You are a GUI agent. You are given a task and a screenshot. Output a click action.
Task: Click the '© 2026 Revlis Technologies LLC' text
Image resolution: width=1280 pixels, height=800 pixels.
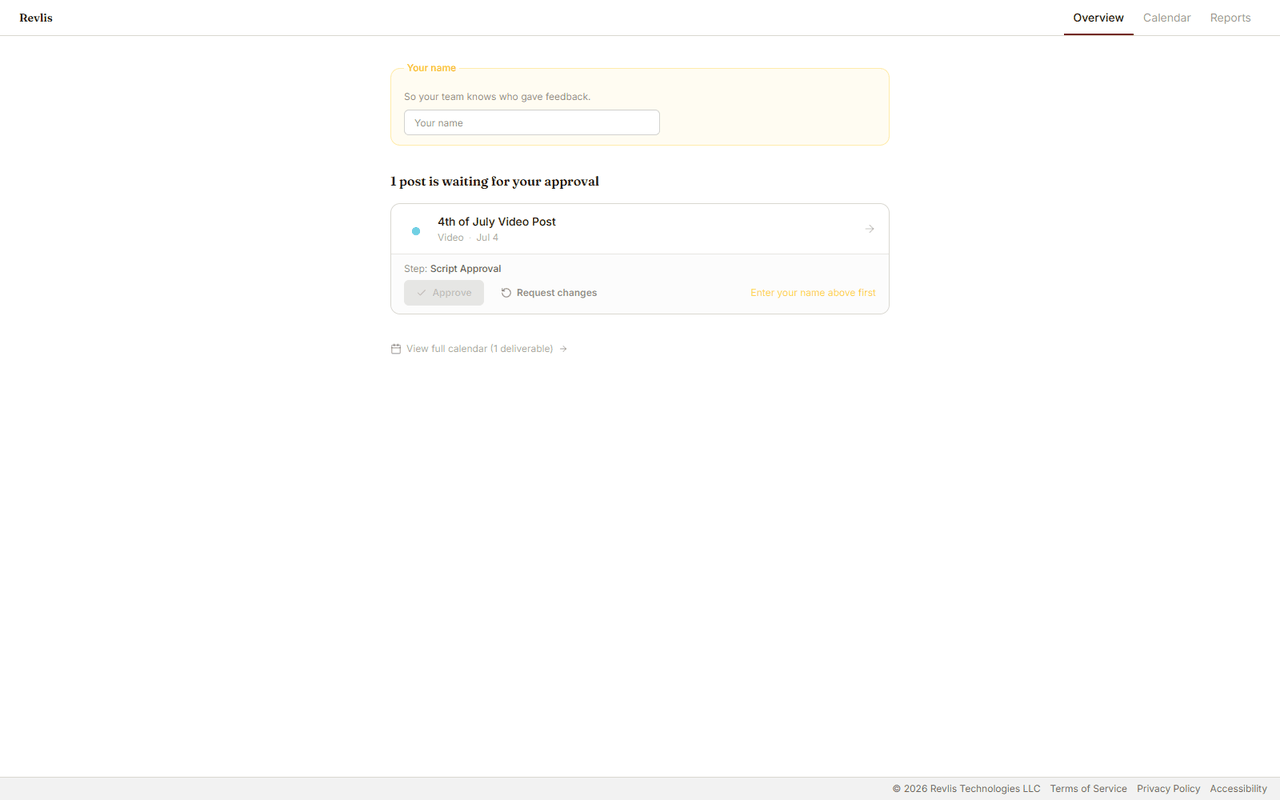point(966,789)
